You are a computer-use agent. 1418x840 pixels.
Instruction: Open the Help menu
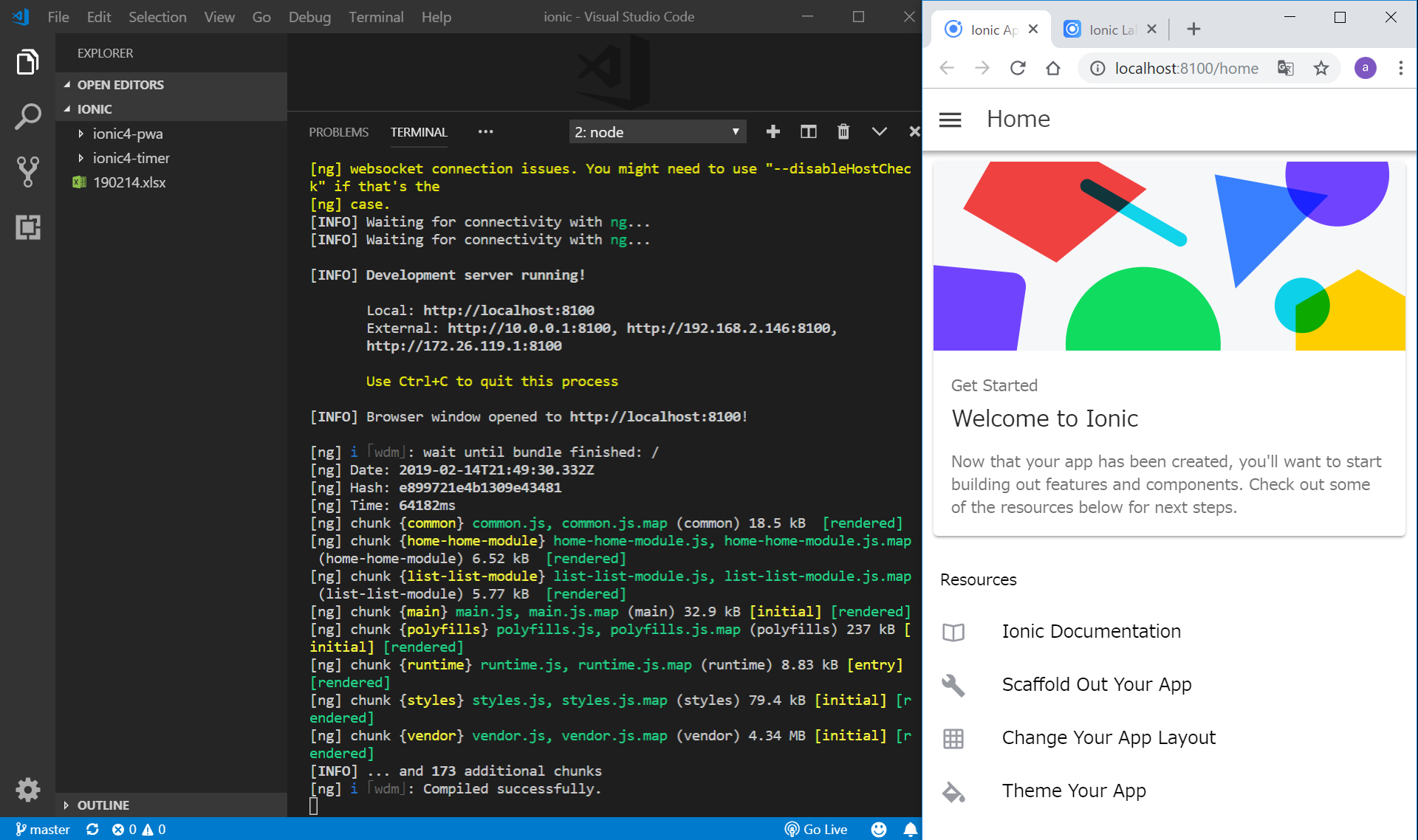(x=436, y=16)
